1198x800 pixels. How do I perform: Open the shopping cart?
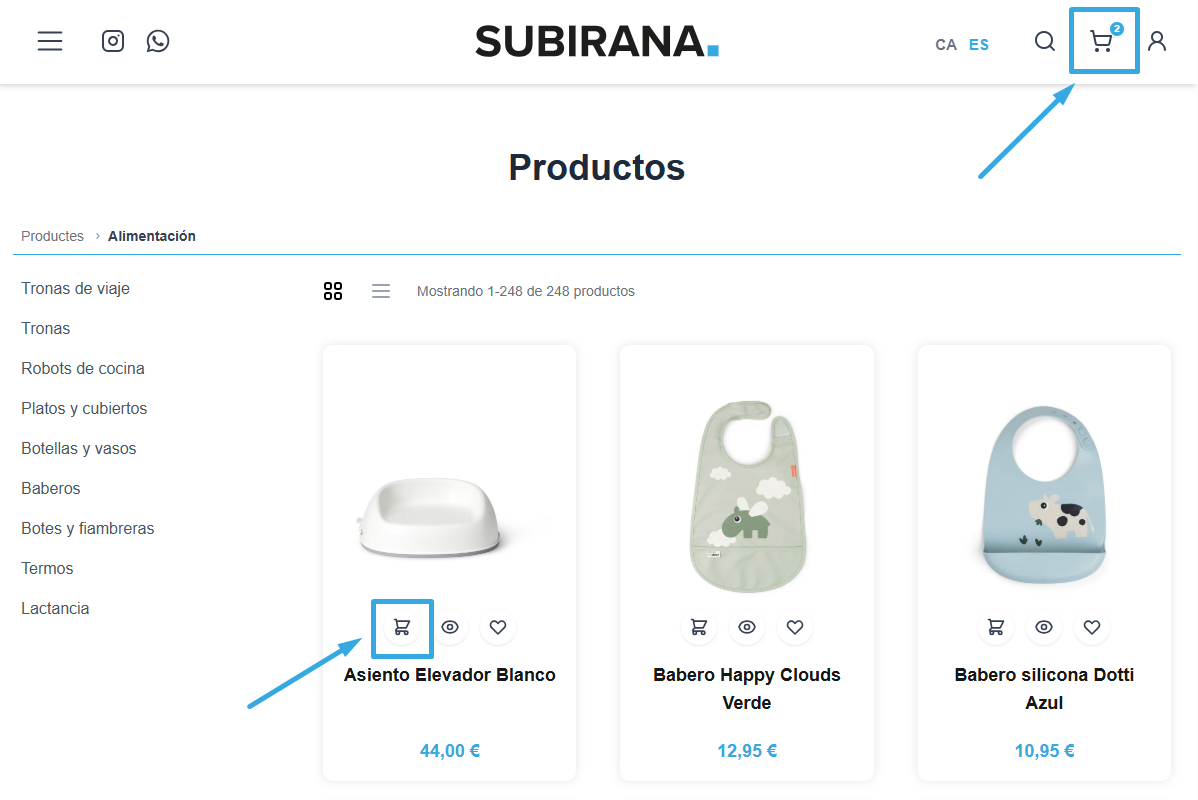point(1102,41)
